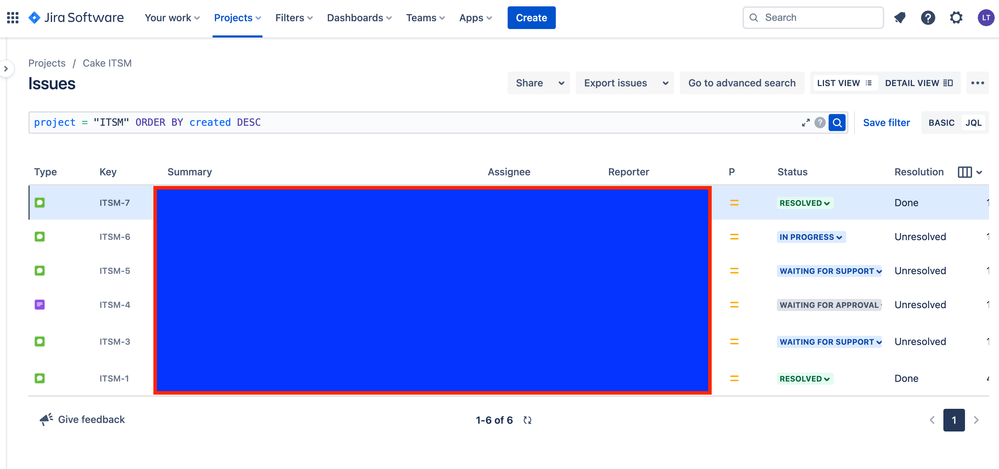Open the Apps menu
The width and height of the screenshot is (999, 469).
pos(475,18)
